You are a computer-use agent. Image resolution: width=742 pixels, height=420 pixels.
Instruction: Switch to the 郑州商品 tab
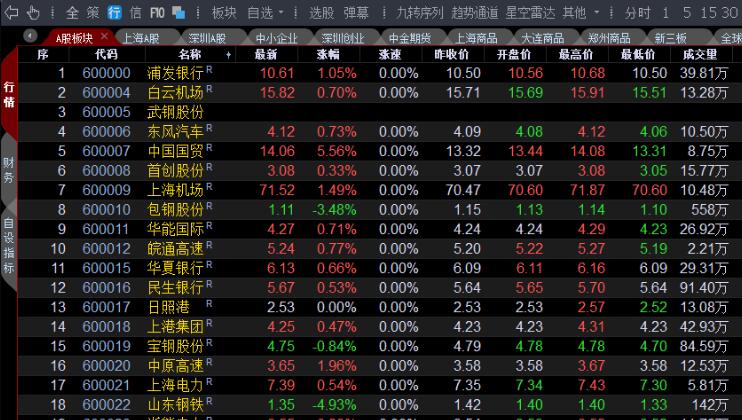point(608,38)
